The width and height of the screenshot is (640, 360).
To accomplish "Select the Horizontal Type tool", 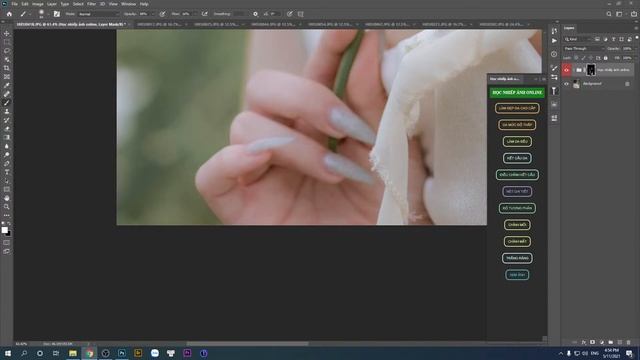I will [7, 172].
